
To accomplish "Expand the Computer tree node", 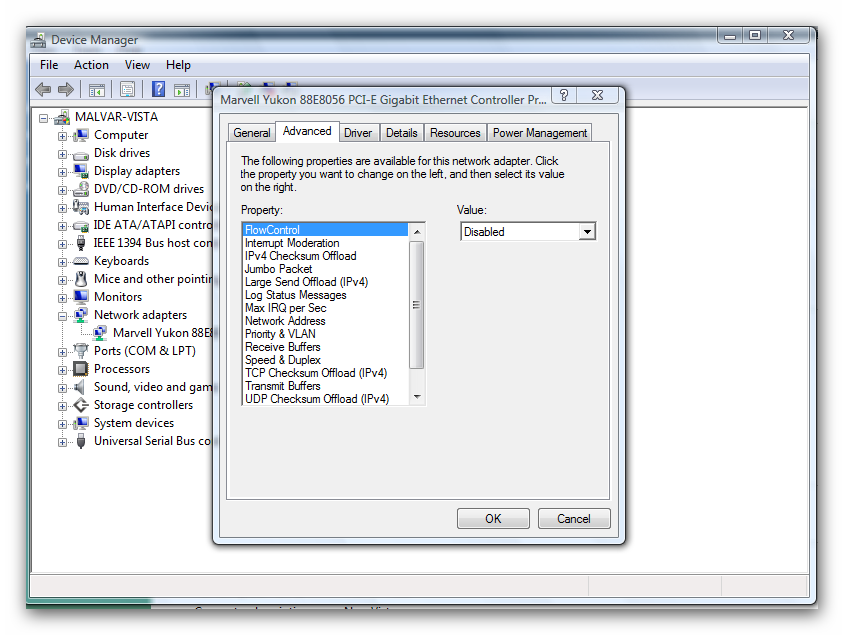I will (x=62, y=134).
